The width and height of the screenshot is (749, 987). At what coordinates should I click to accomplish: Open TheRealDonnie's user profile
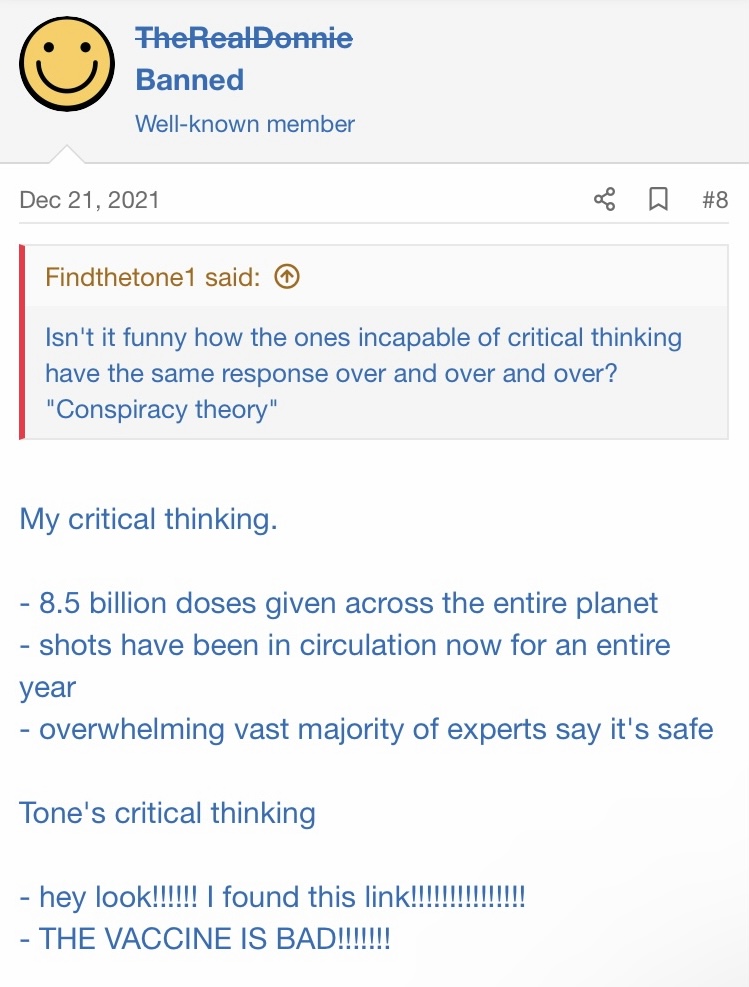click(243, 38)
